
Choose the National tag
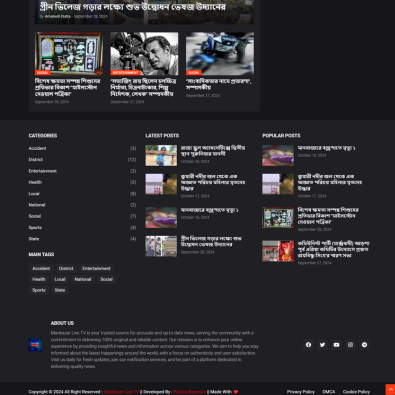tap(83, 279)
